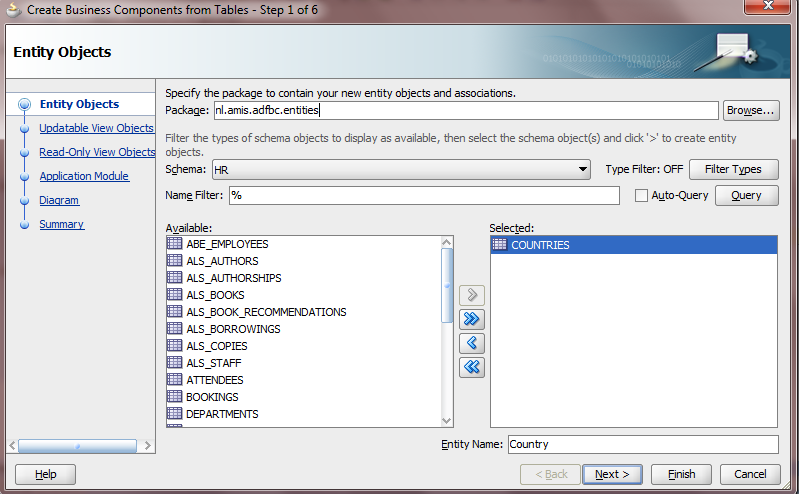Click into the Name Filter field
Screen dimensions: 799x494
coord(423,196)
